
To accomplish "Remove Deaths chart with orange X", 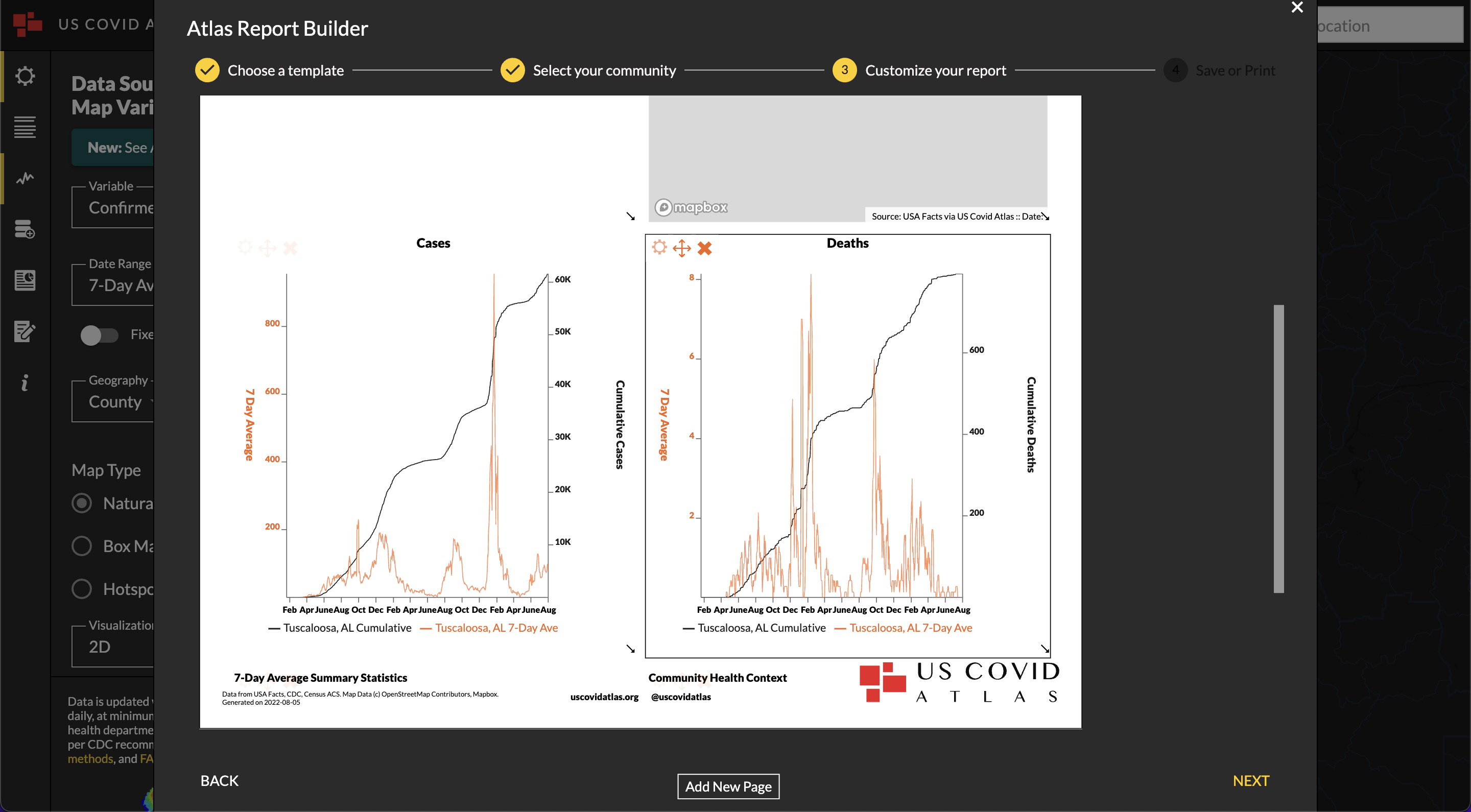I will pos(705,248).
